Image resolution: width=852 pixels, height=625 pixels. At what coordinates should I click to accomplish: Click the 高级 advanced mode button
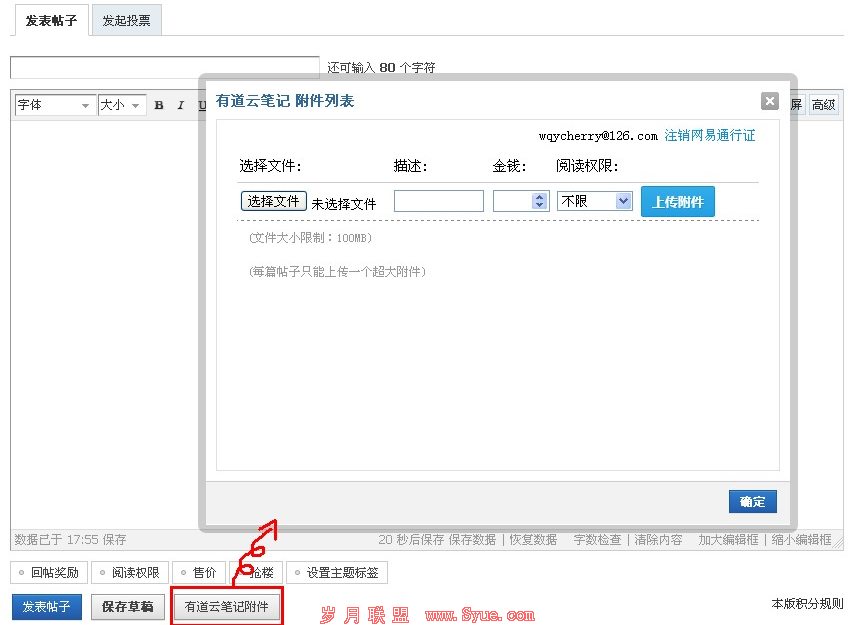823,104
